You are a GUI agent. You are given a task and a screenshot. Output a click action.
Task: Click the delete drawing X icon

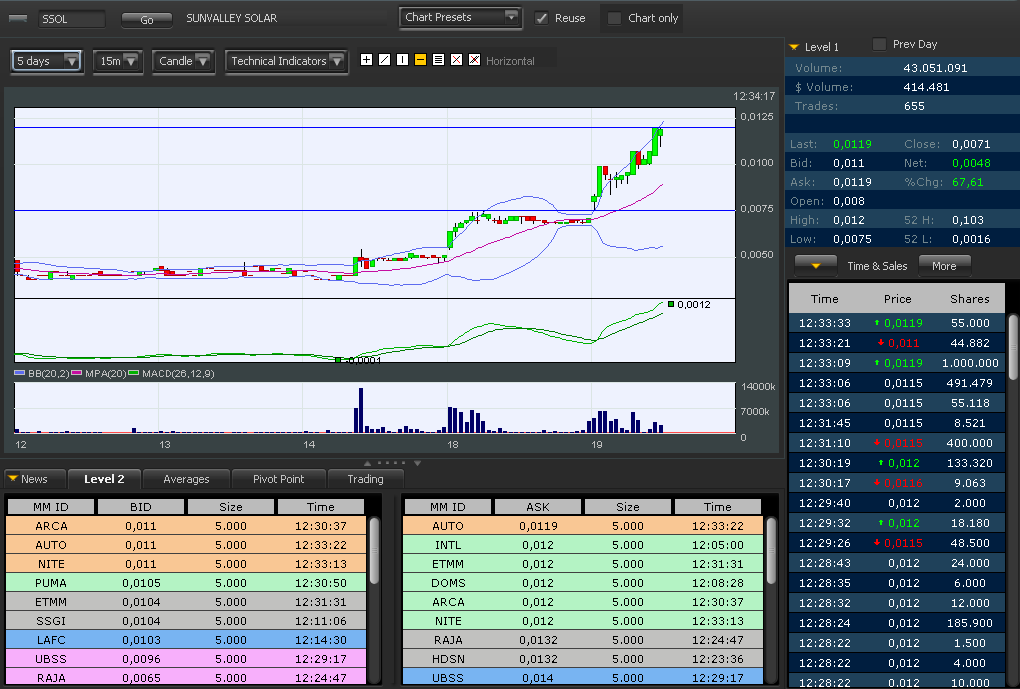point(456,60)
